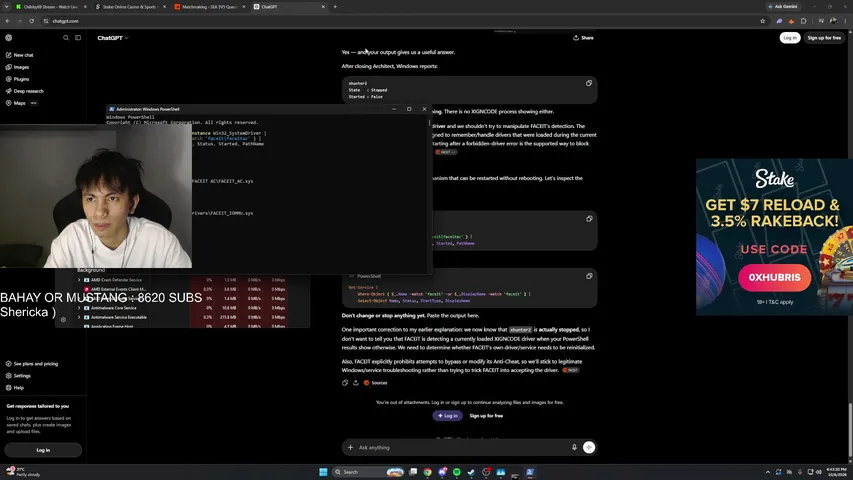
Task: Open tab search dropdown arrow
Action: tap(7, 7)
